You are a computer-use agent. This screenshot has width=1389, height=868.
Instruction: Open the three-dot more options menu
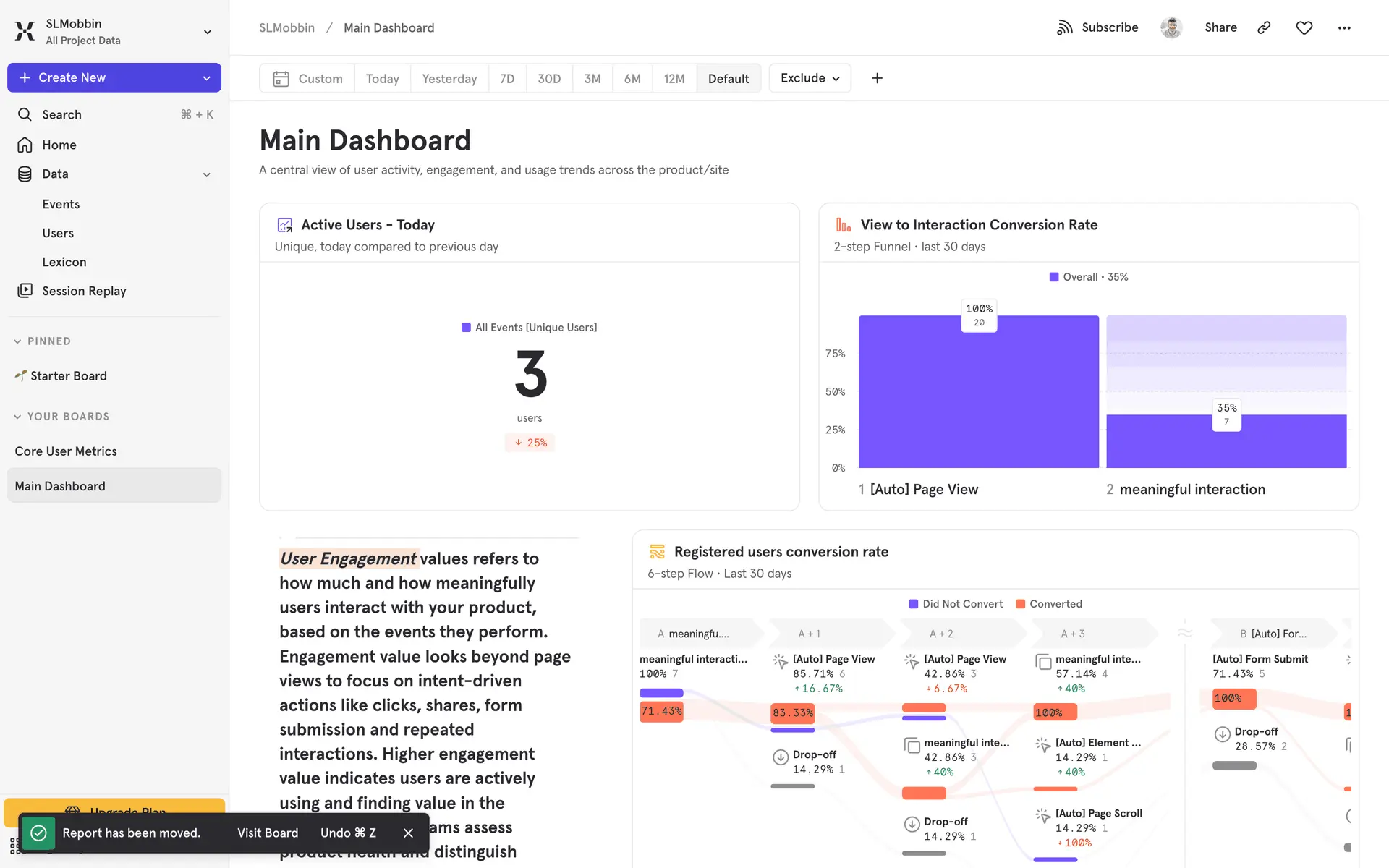pyautogui.click(x=1344, y=27)
